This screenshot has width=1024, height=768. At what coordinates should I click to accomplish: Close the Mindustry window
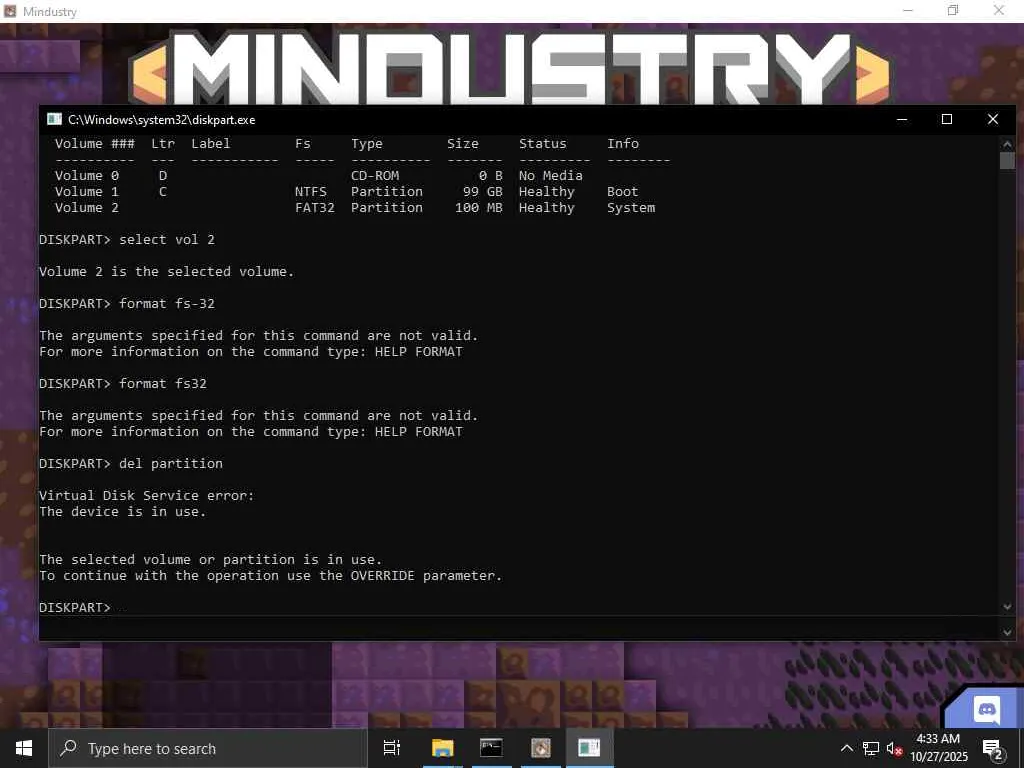coord(999,11)
